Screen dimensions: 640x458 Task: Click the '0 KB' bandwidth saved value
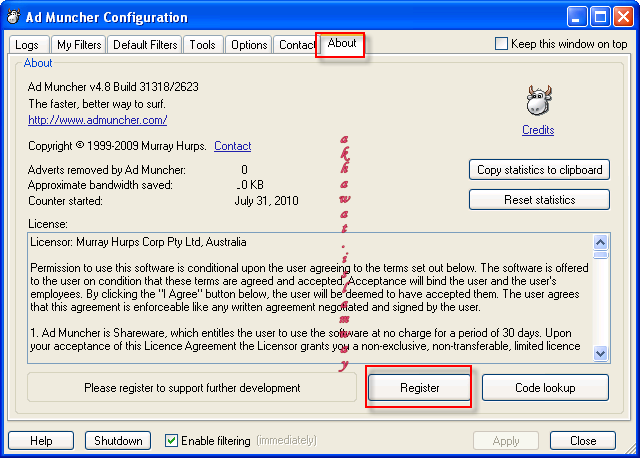point(251,185)
